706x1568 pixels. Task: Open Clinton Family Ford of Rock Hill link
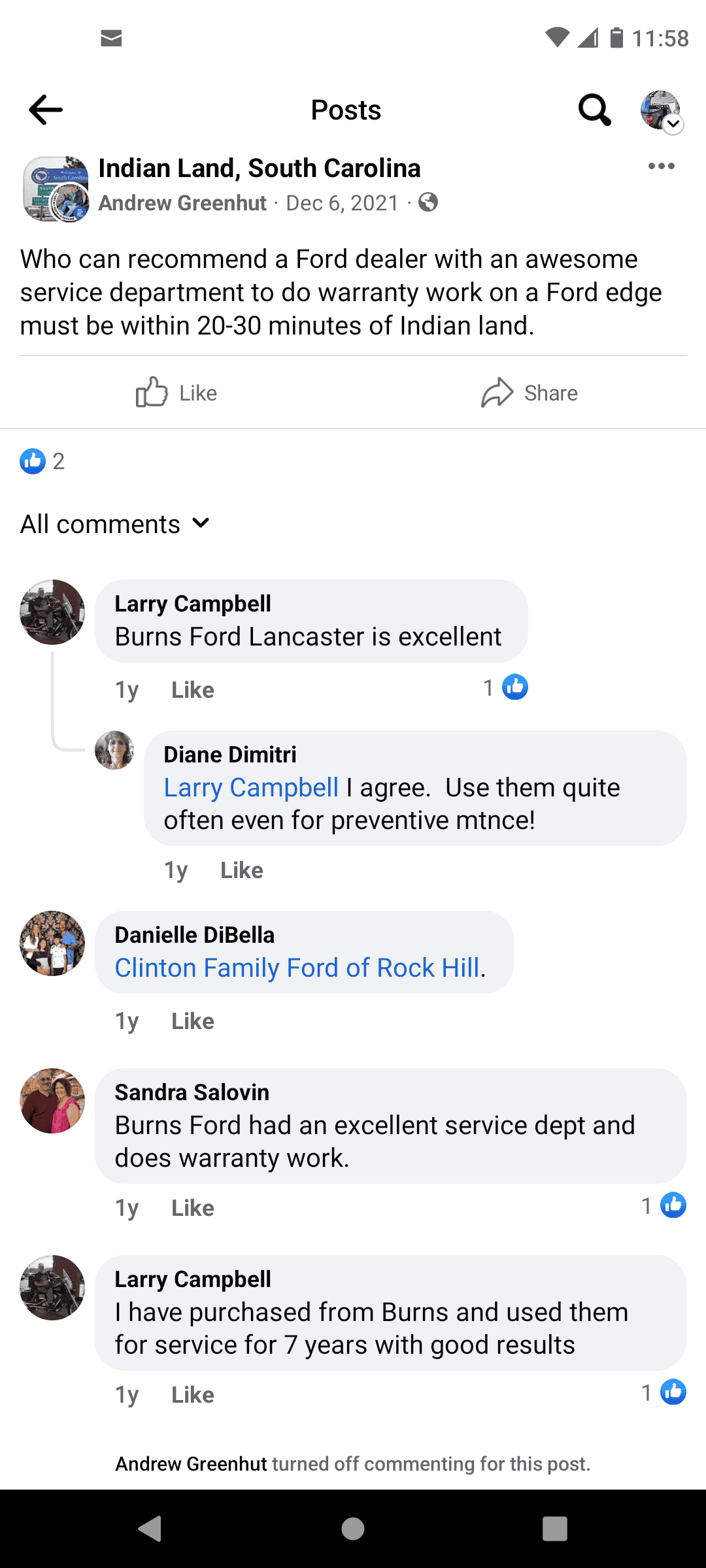click(x=297, y=968)
